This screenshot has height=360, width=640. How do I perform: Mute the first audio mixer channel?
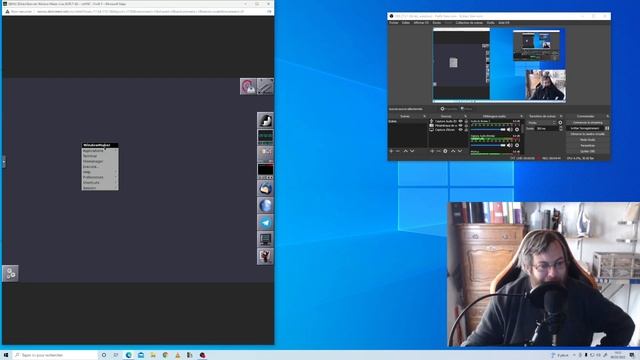pyautogui.click(x=509, y=129)
